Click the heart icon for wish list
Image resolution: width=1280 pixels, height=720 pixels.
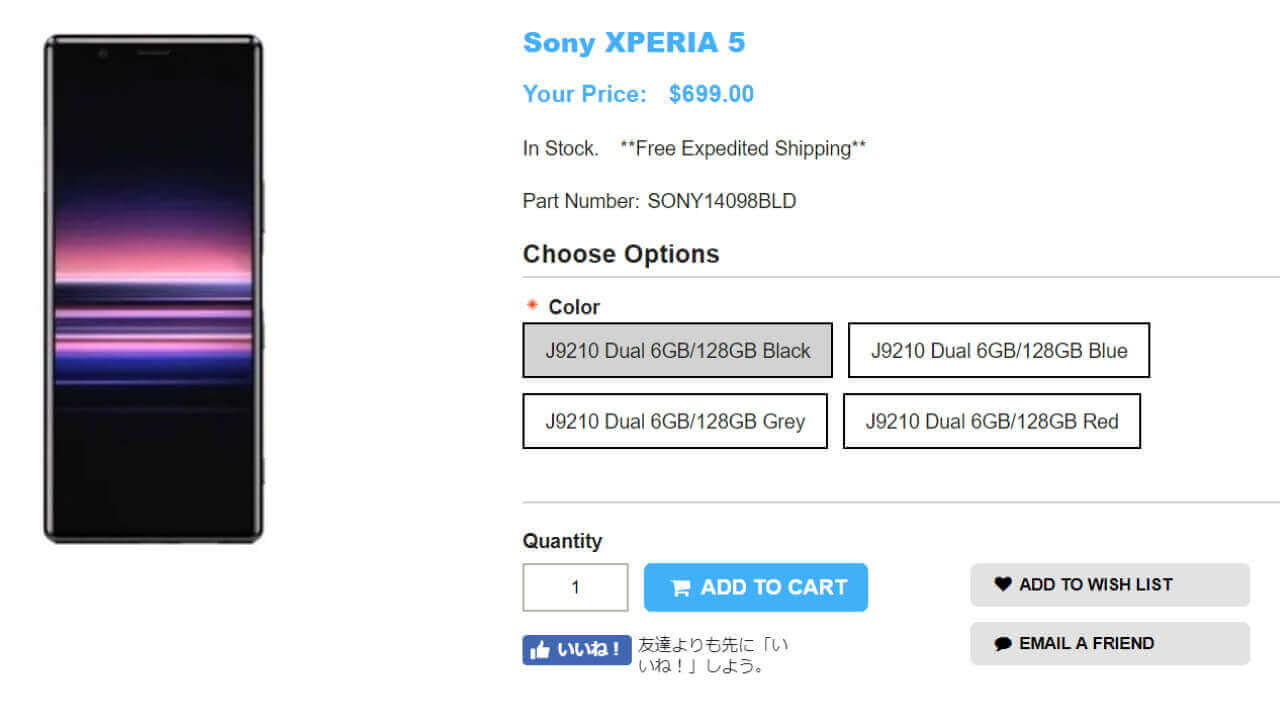pos(1003,584)
